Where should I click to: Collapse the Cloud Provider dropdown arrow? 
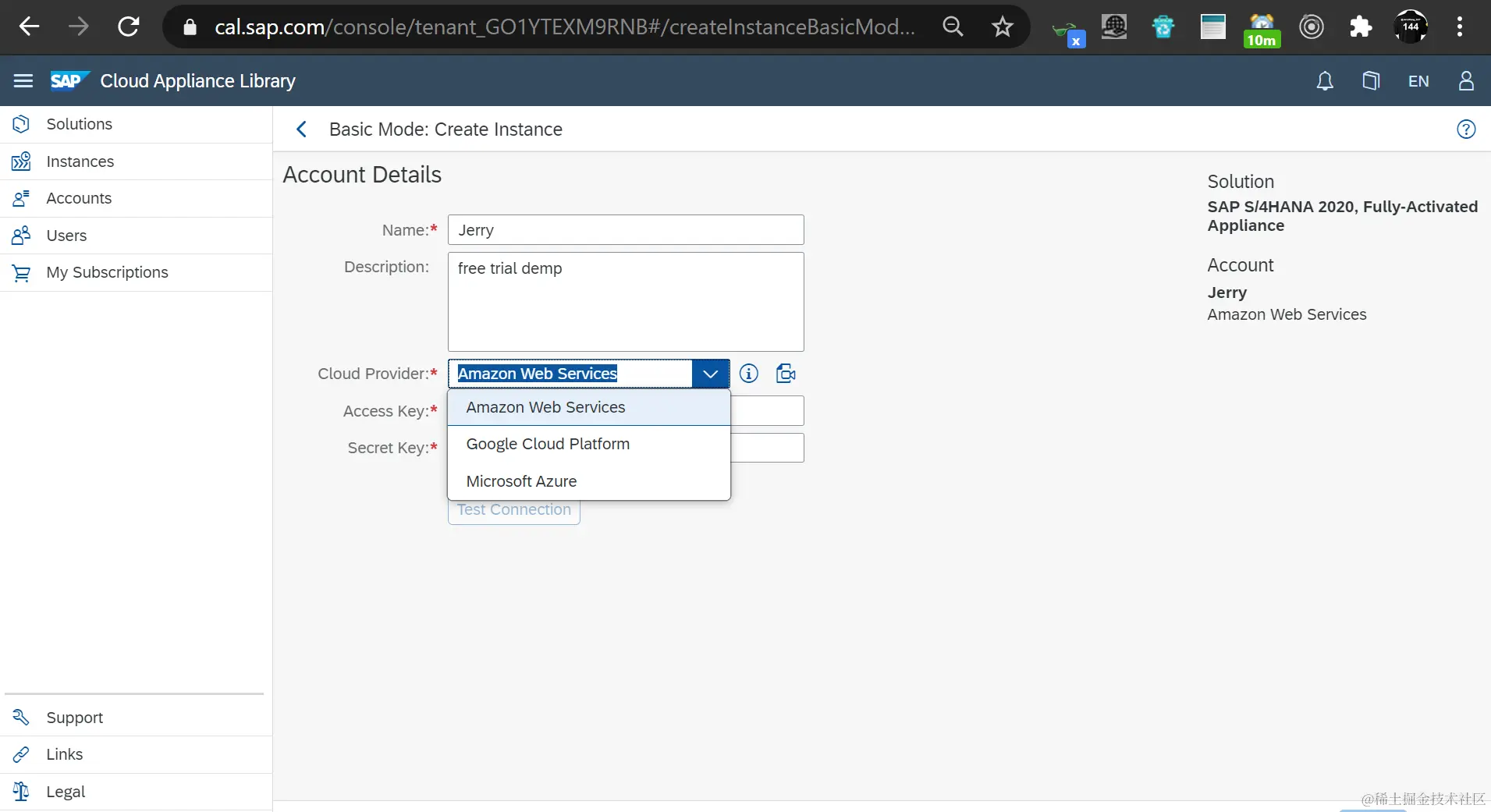(x=710, y=374)
